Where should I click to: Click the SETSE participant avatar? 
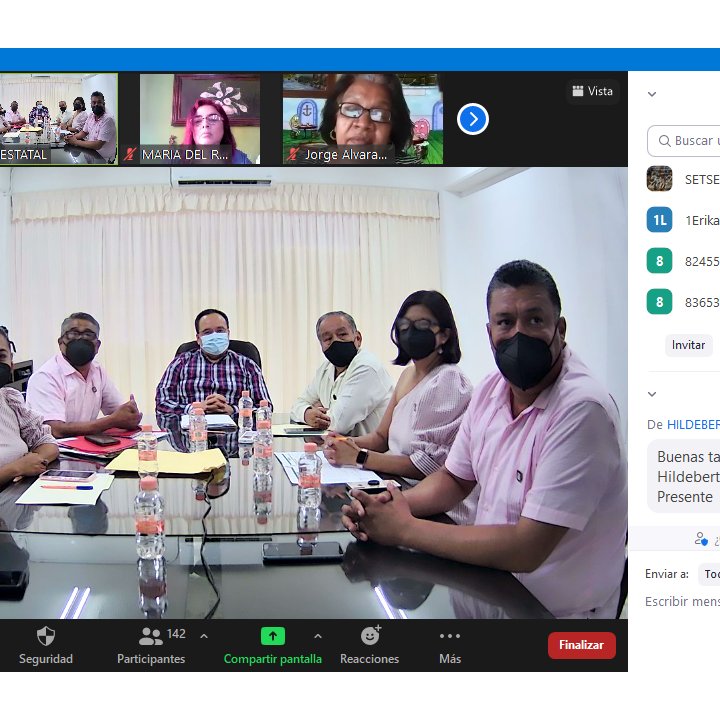(659, 179)
